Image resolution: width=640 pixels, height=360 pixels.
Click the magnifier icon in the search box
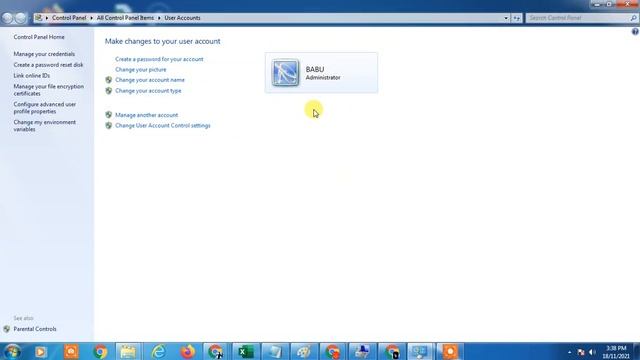[x=633, y=18]
